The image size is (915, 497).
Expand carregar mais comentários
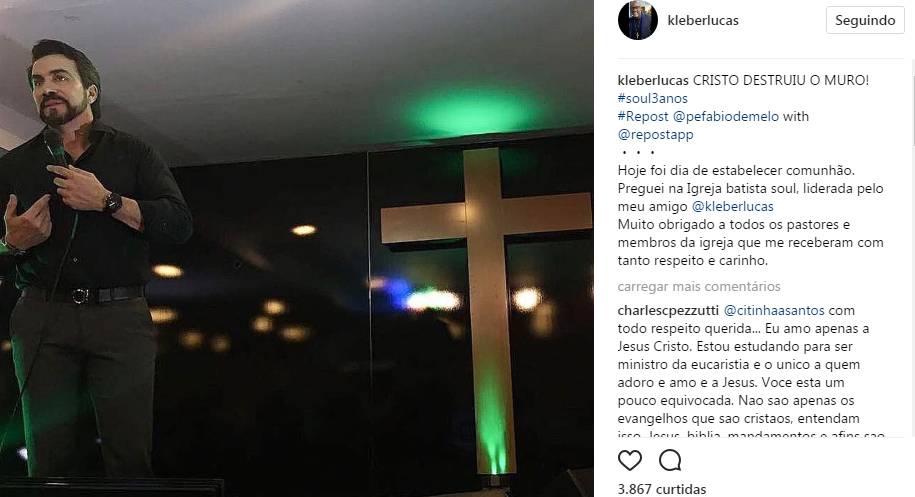click(699, 286)
